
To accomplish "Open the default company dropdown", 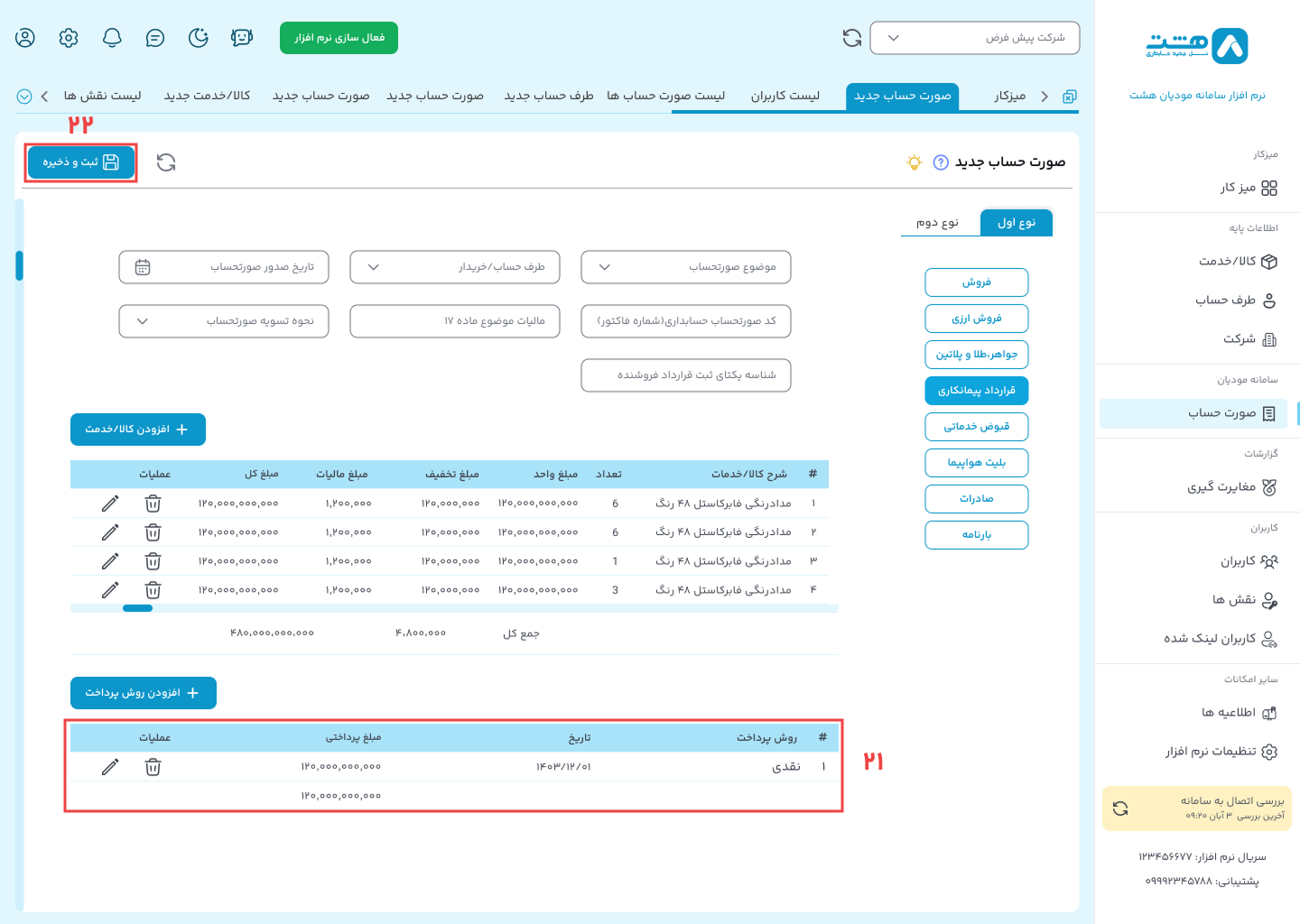I will (x=974, y=38).
